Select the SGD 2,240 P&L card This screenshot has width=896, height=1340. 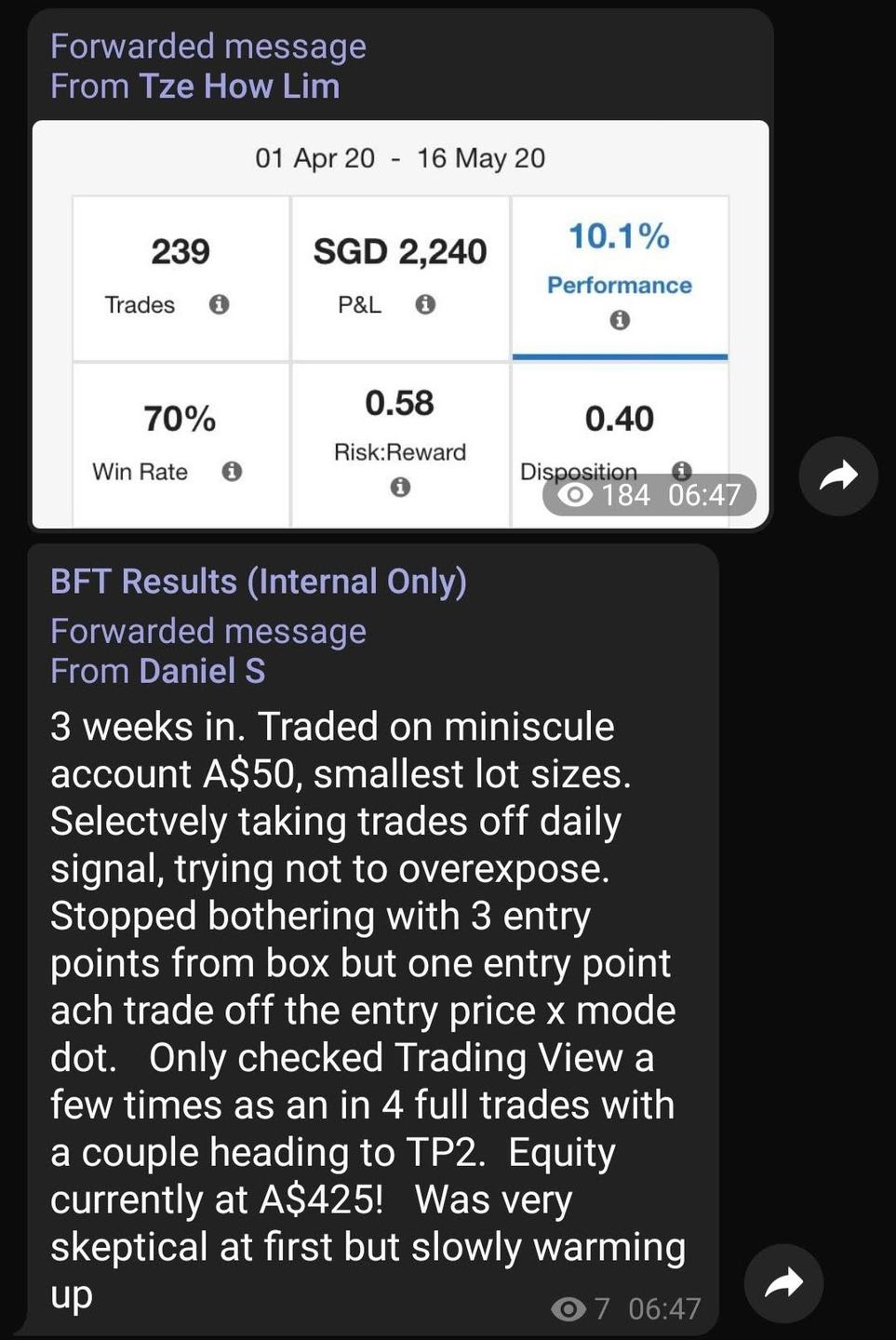[x=400, y=276]
